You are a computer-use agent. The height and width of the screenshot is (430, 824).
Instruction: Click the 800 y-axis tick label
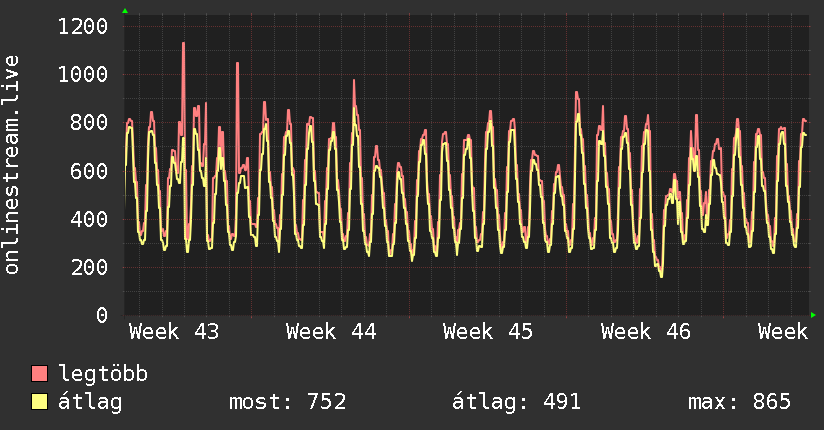(x=89, y=122)
